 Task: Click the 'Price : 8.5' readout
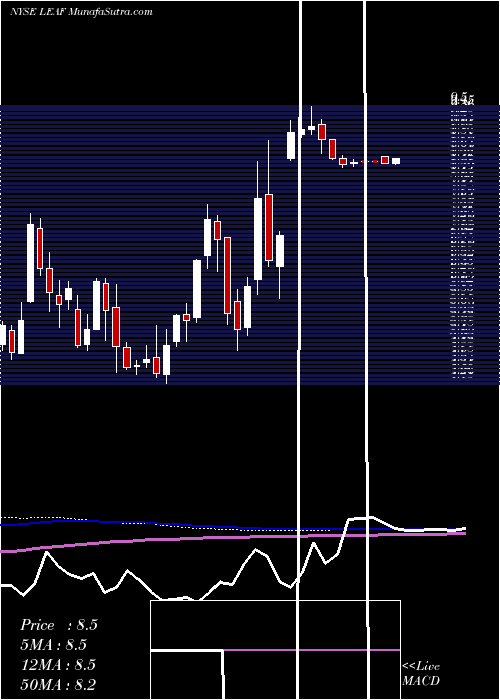click(59, 625)
